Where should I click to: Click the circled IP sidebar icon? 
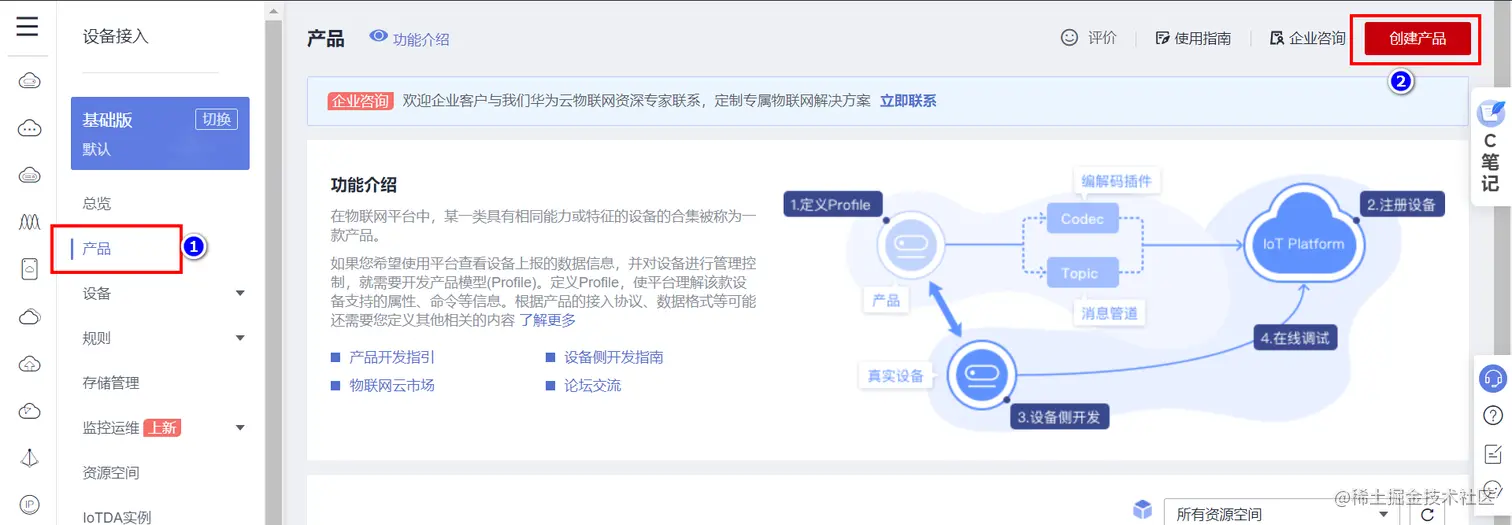click(x=30, y=504)
